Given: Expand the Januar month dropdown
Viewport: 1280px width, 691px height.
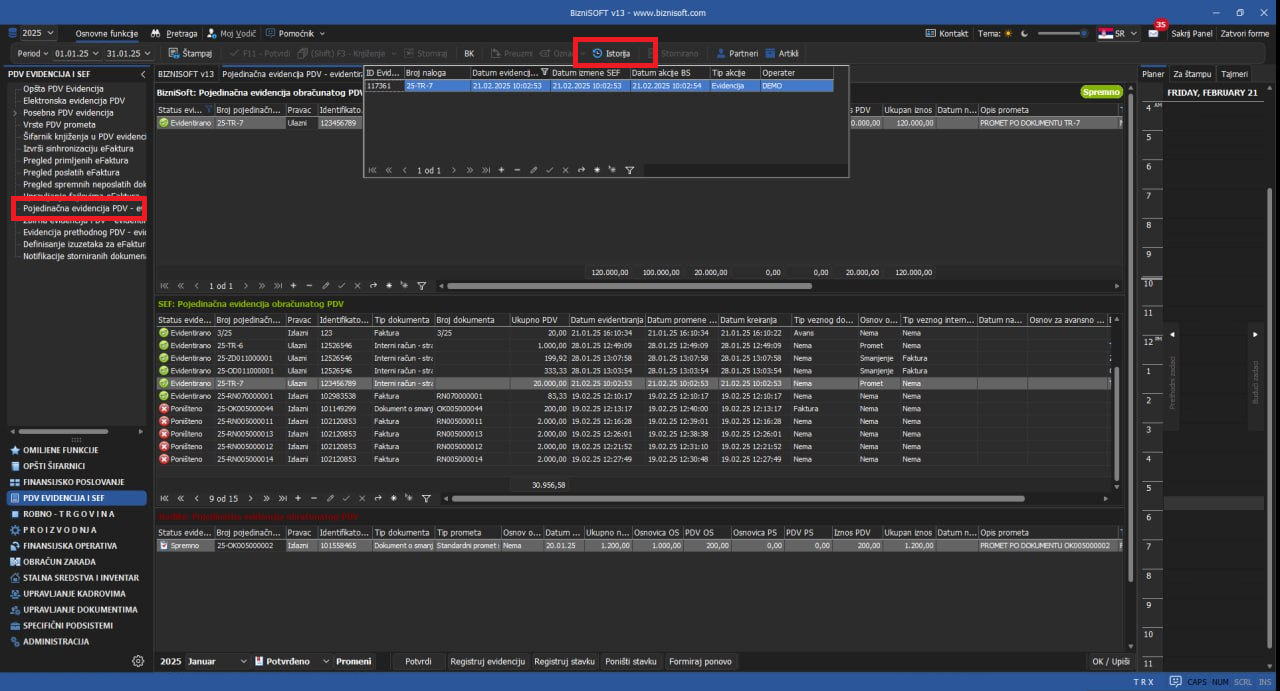Looking at the screenshot, I should [x=244, y=662].
